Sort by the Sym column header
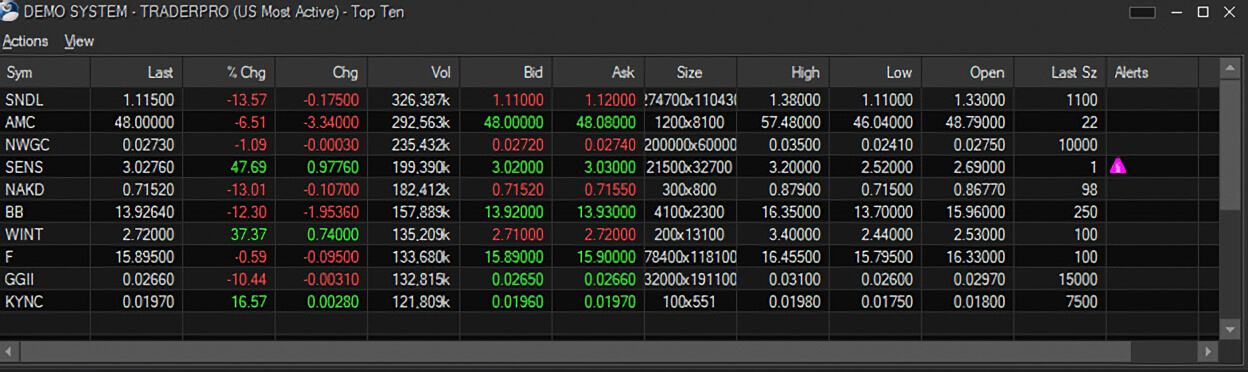This screenshot has width=1248, height=372. 45,72
